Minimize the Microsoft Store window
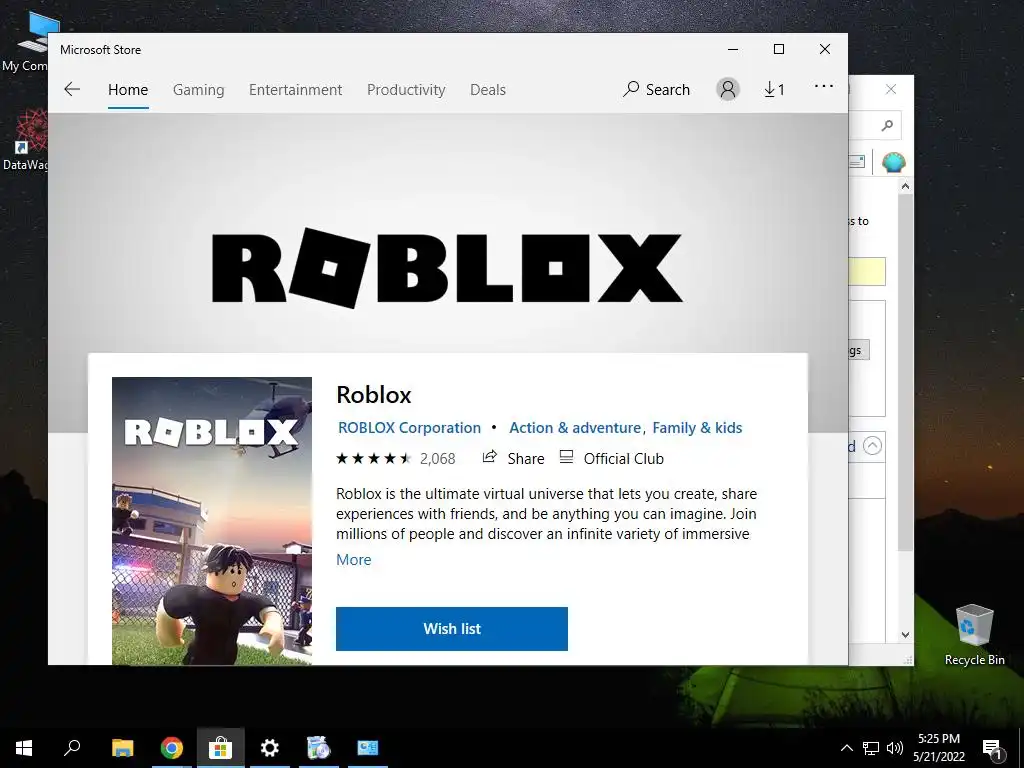1024x768 pixels. (733, 49)
